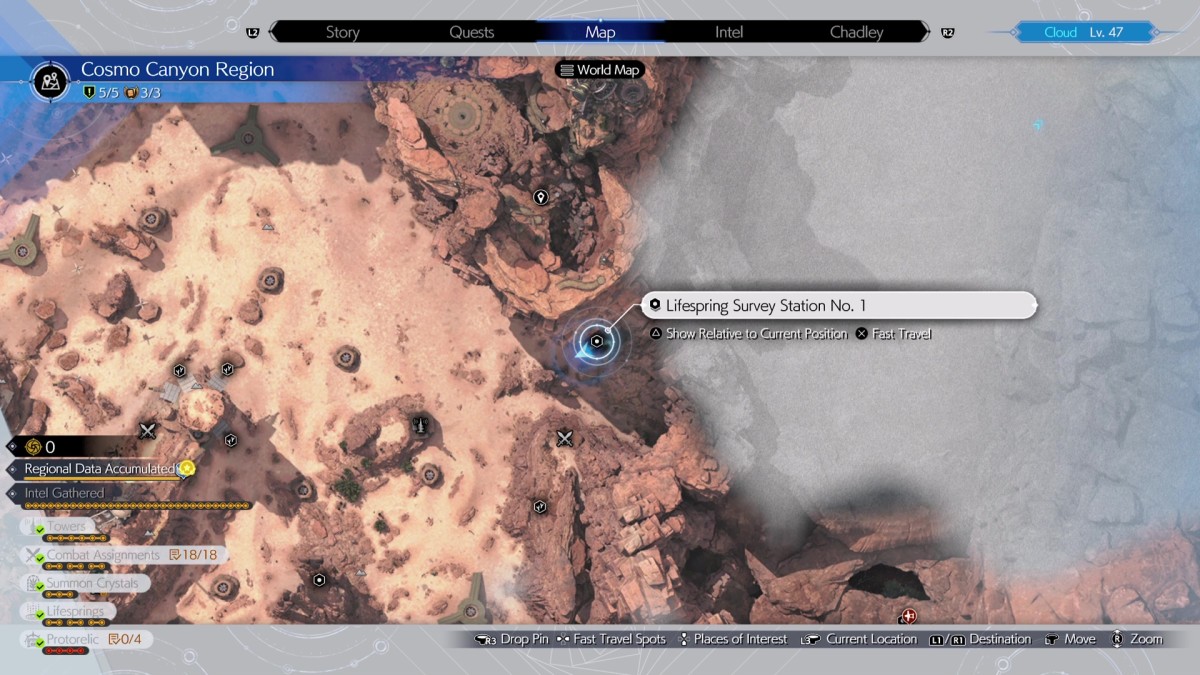This screenshot has height=675, width=1200.
Task: Open the World Map view
Action: 600,70
